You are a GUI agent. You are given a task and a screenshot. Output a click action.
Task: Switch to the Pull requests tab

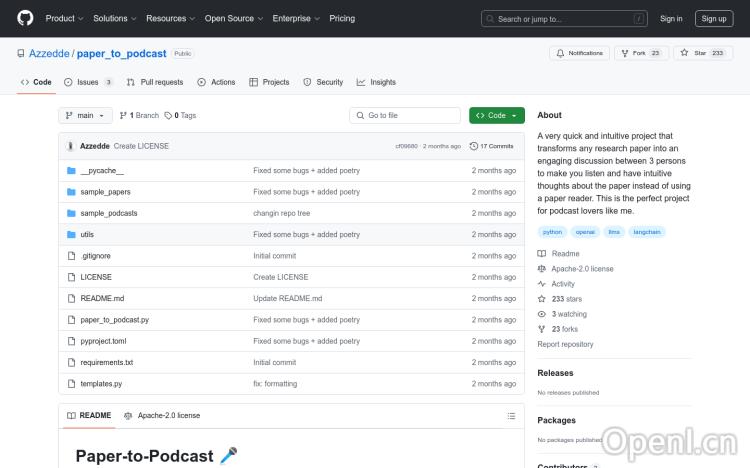pyautogui.click(x=155, y=82)
